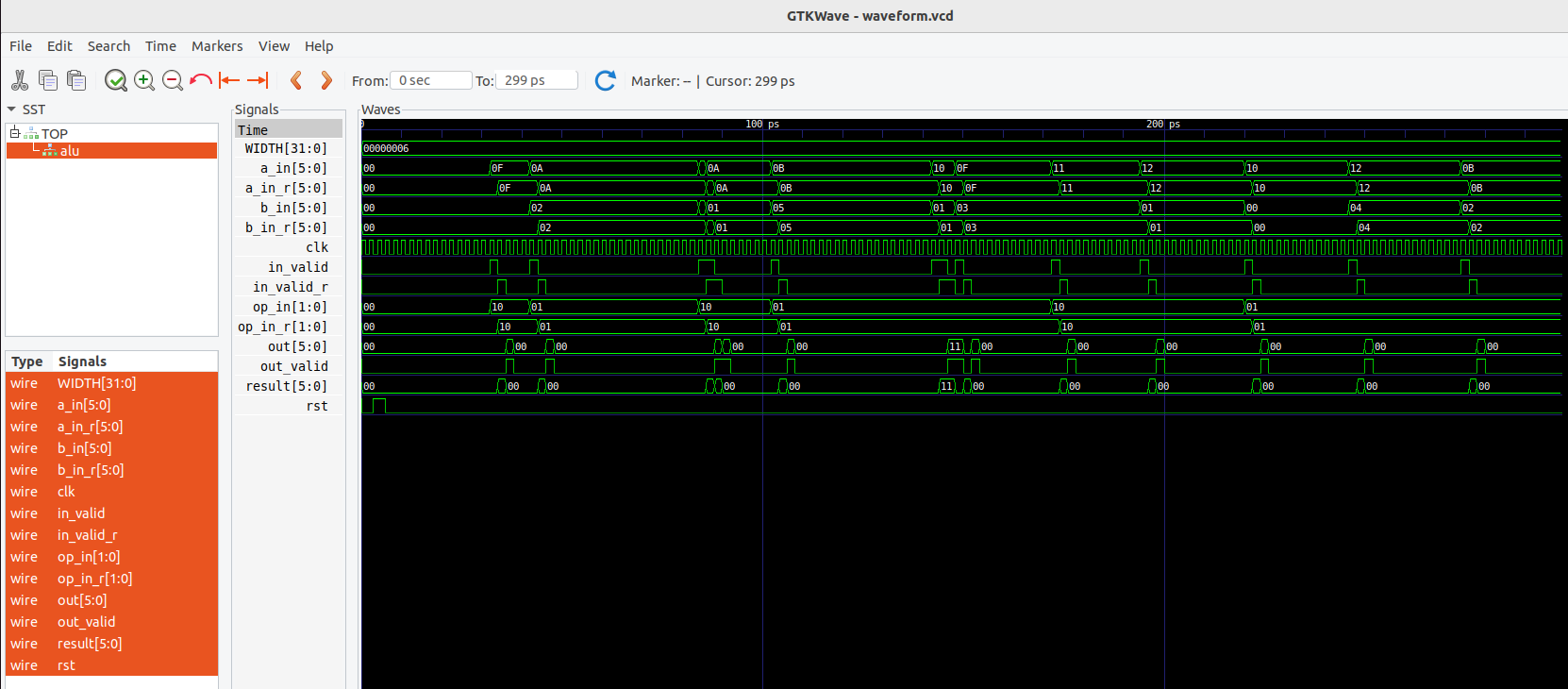Select clk wire in signal list
1568x689 pixels.
coord(112,492)
